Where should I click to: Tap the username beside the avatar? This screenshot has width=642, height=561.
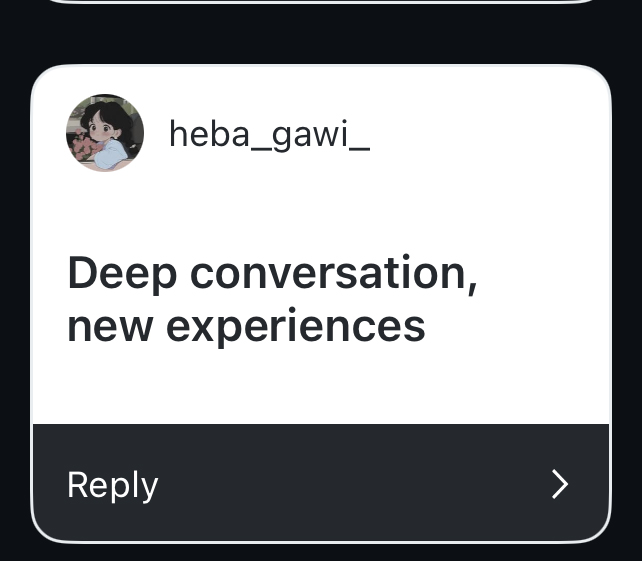pos(269,133)
